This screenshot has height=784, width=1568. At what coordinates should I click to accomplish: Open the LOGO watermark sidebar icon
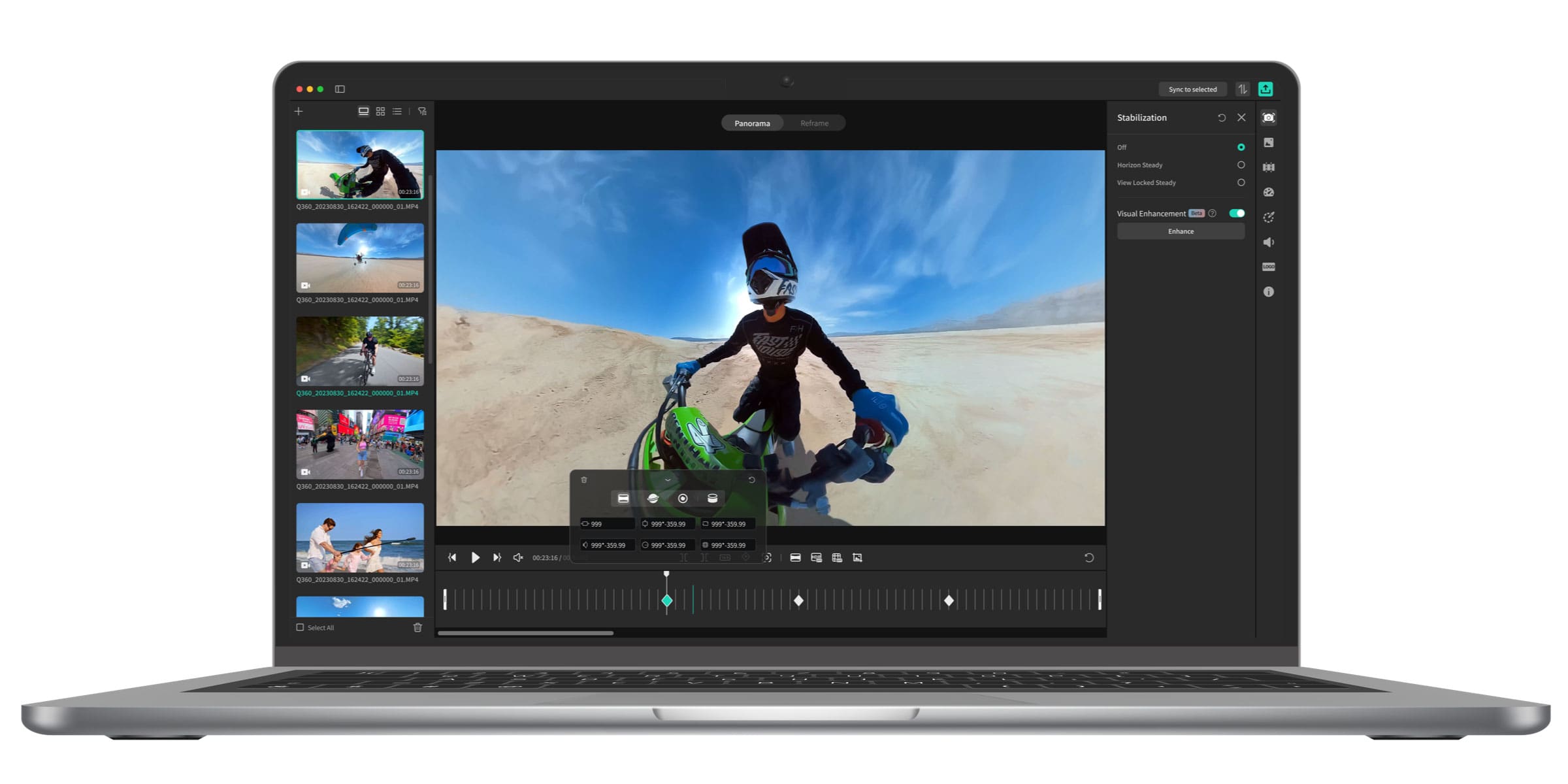tap(1268, 267)
